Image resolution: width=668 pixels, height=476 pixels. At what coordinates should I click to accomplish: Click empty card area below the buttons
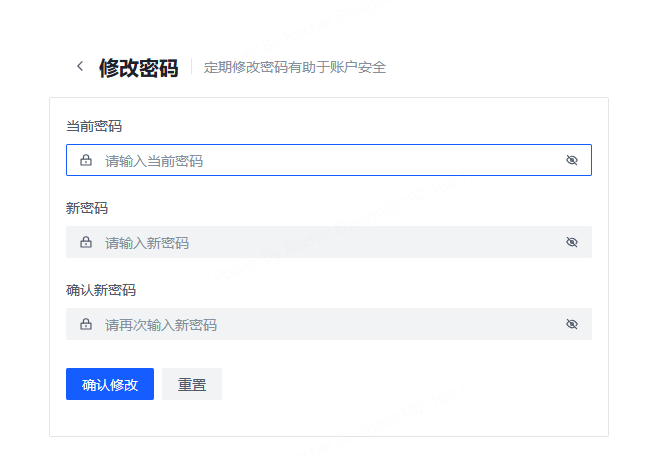pyautogui.click(x=330, y=418)
